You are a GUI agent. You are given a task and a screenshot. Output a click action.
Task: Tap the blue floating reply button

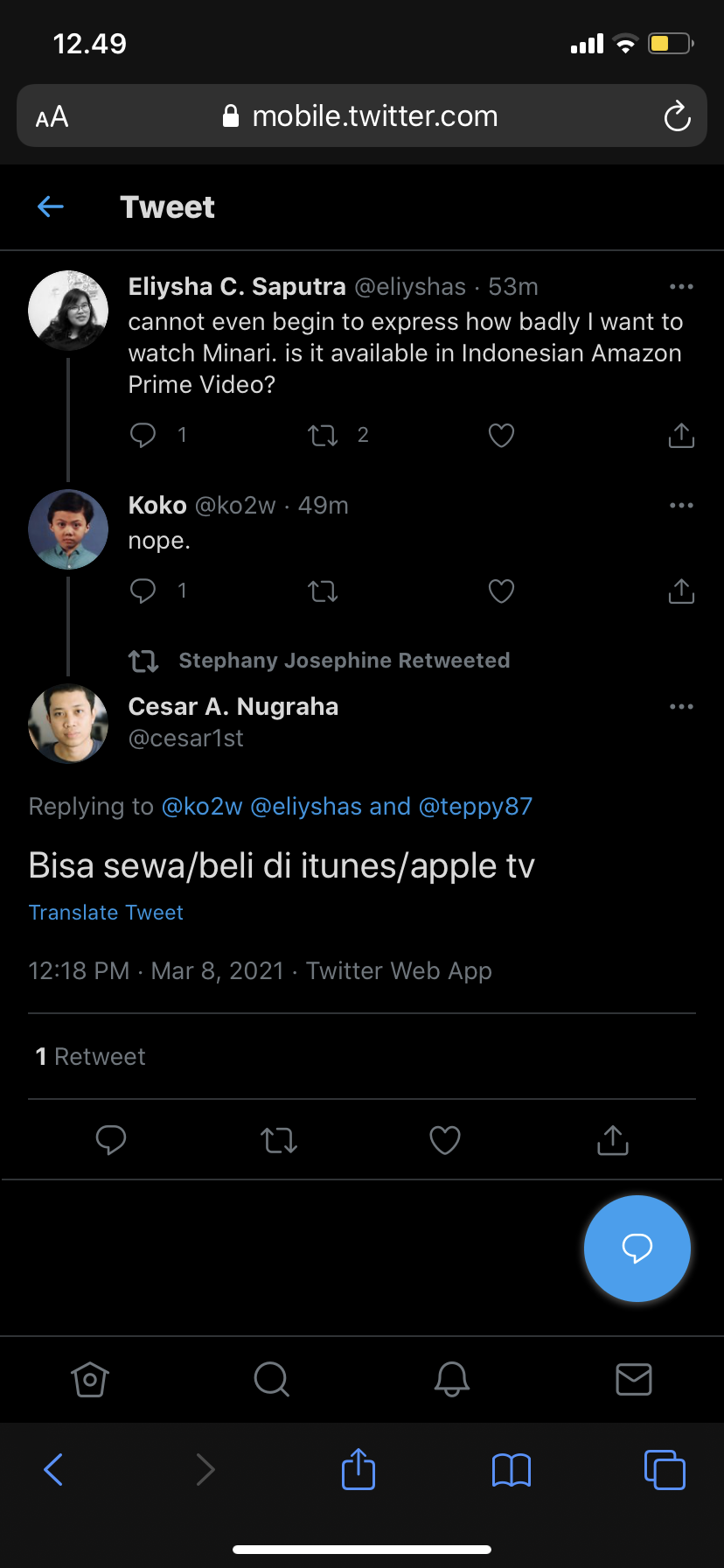pos(637,1249)
